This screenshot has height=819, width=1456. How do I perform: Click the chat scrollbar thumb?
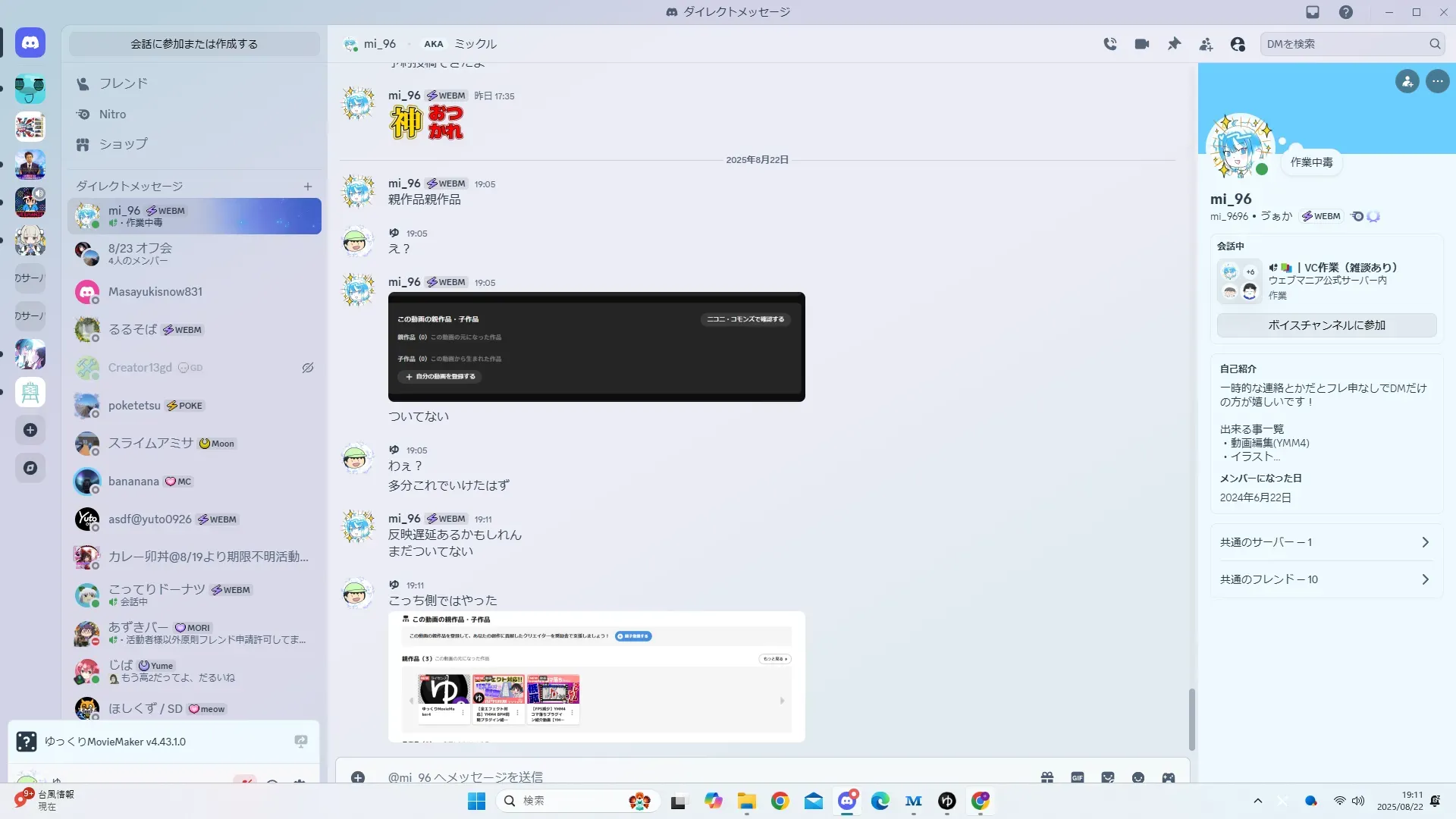pyautogui.click(x=1191, y=719)
